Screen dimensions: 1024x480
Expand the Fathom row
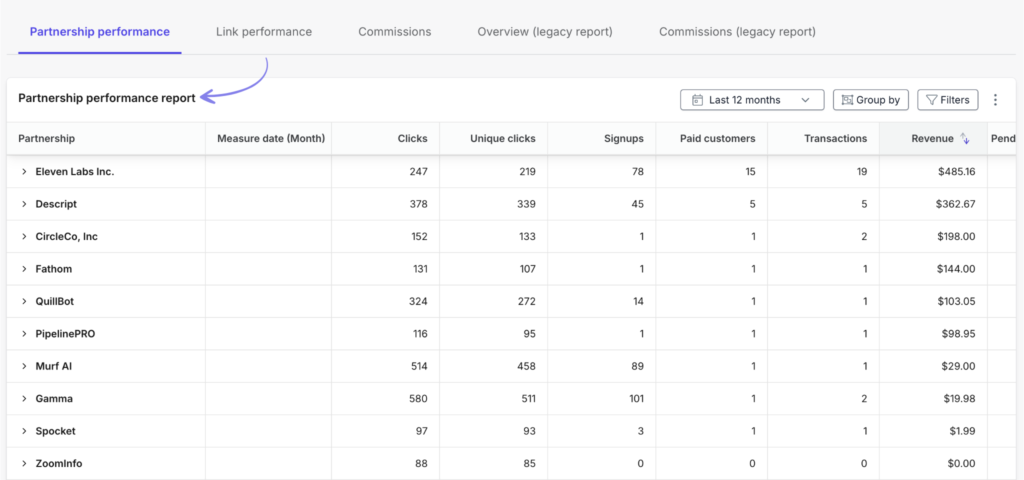24,269
